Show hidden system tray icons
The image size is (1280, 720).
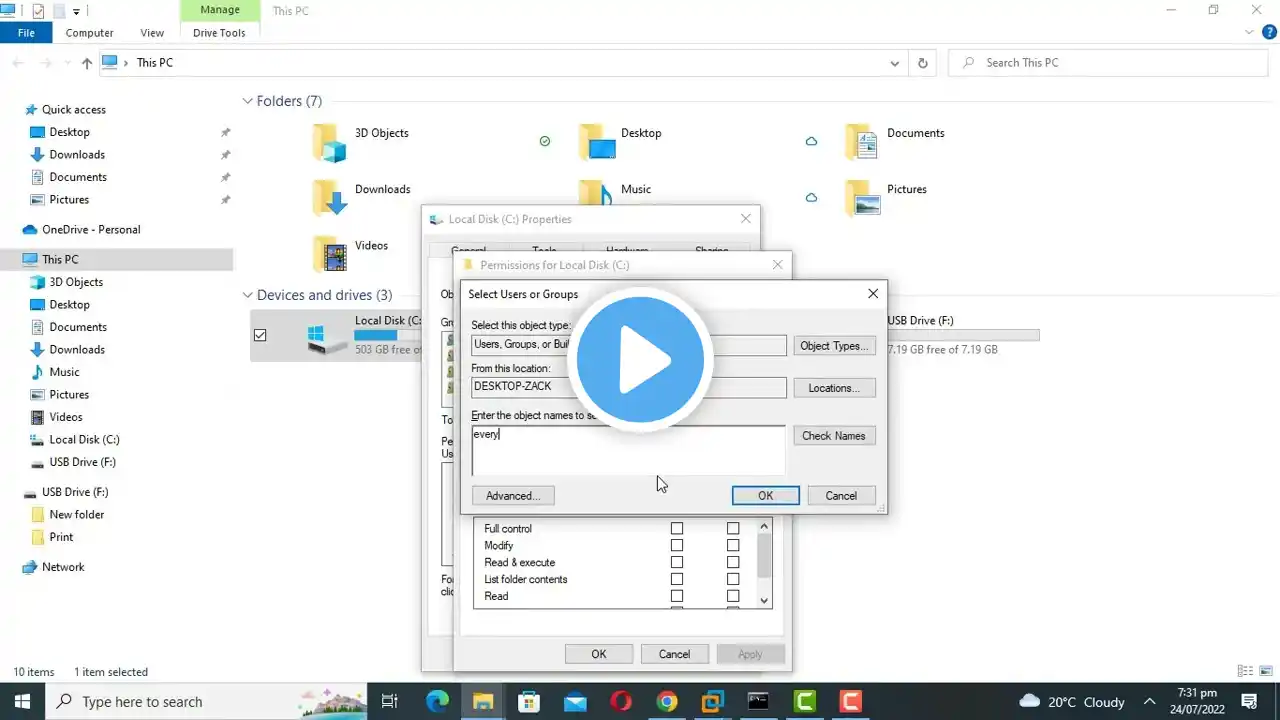[x=1150, y=701]
